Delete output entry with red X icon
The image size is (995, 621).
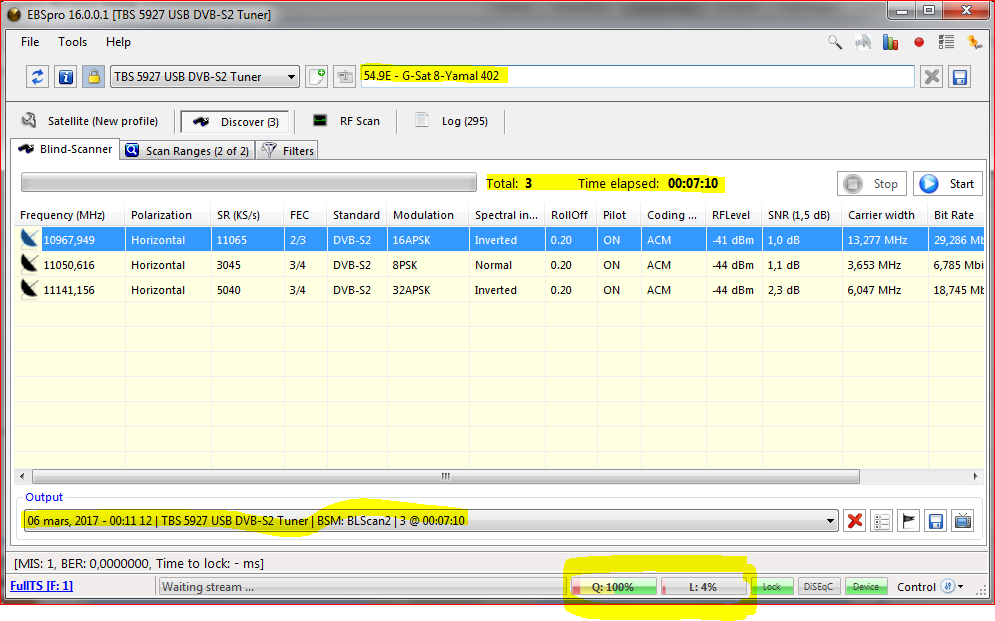tap(855, 520)
